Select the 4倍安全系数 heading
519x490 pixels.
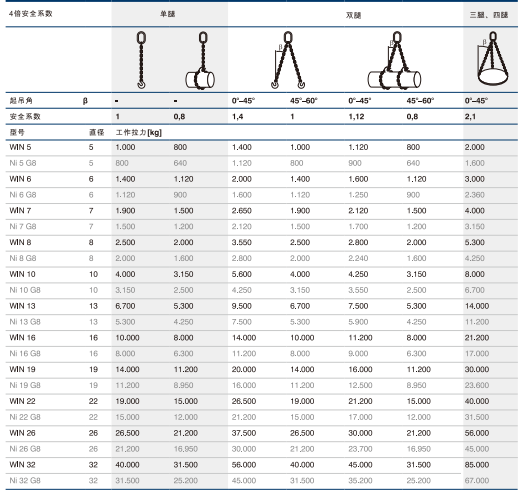click(31, 14)
